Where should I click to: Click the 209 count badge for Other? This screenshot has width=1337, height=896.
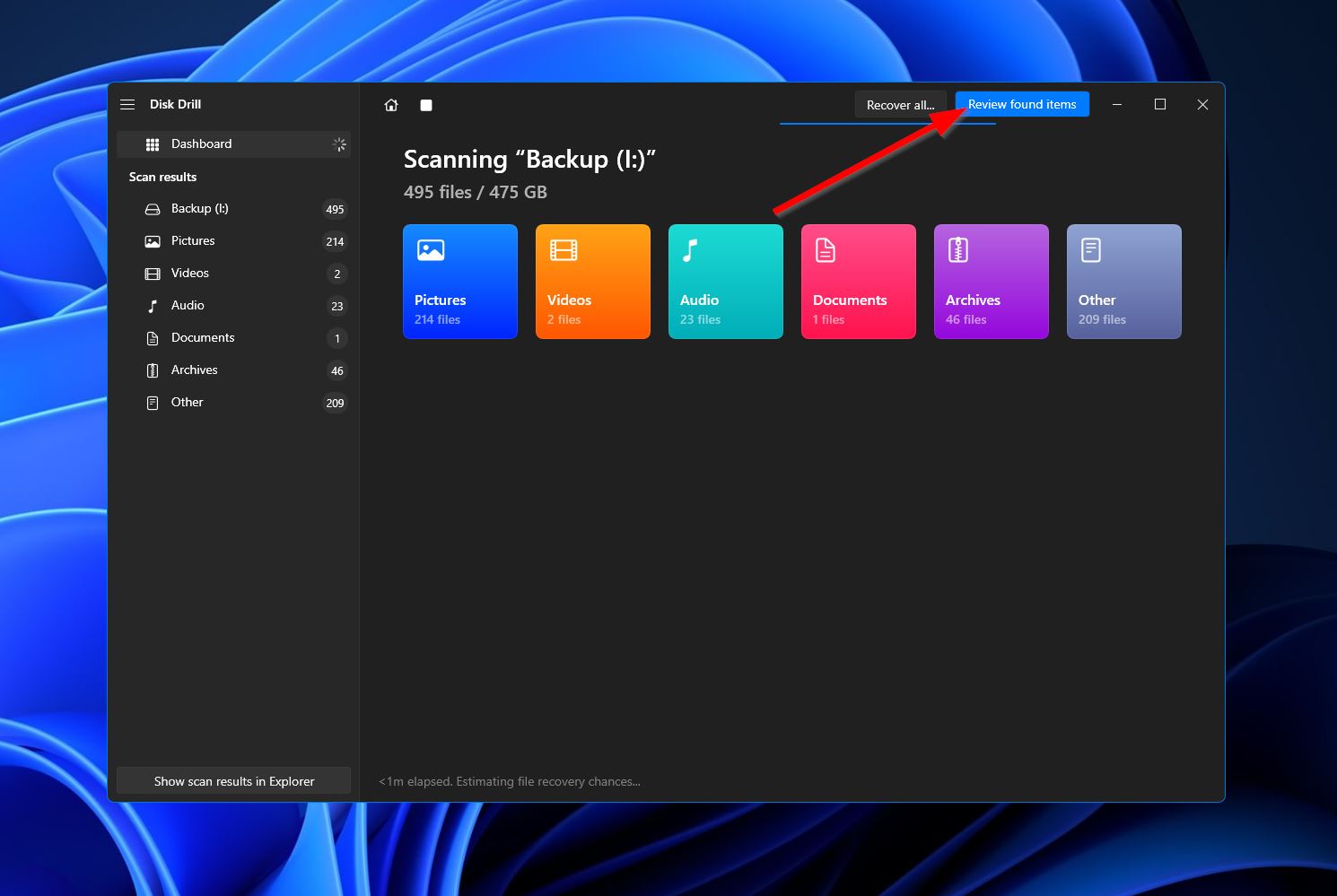(x=335, y=403)
